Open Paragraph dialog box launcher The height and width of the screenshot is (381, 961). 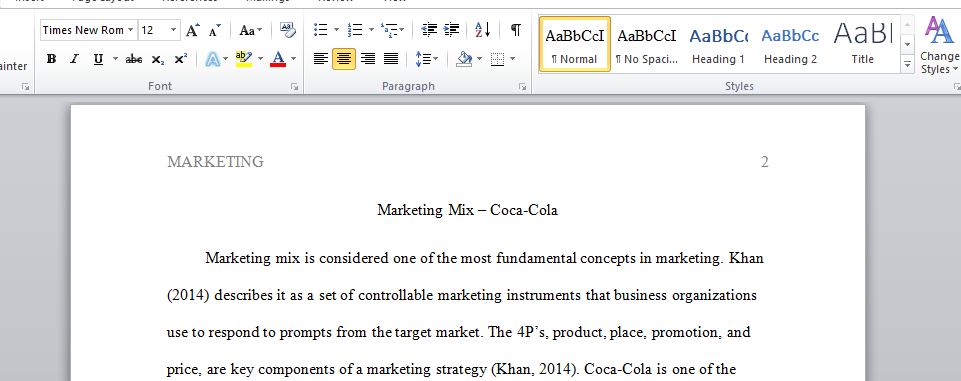coord(523,87)
